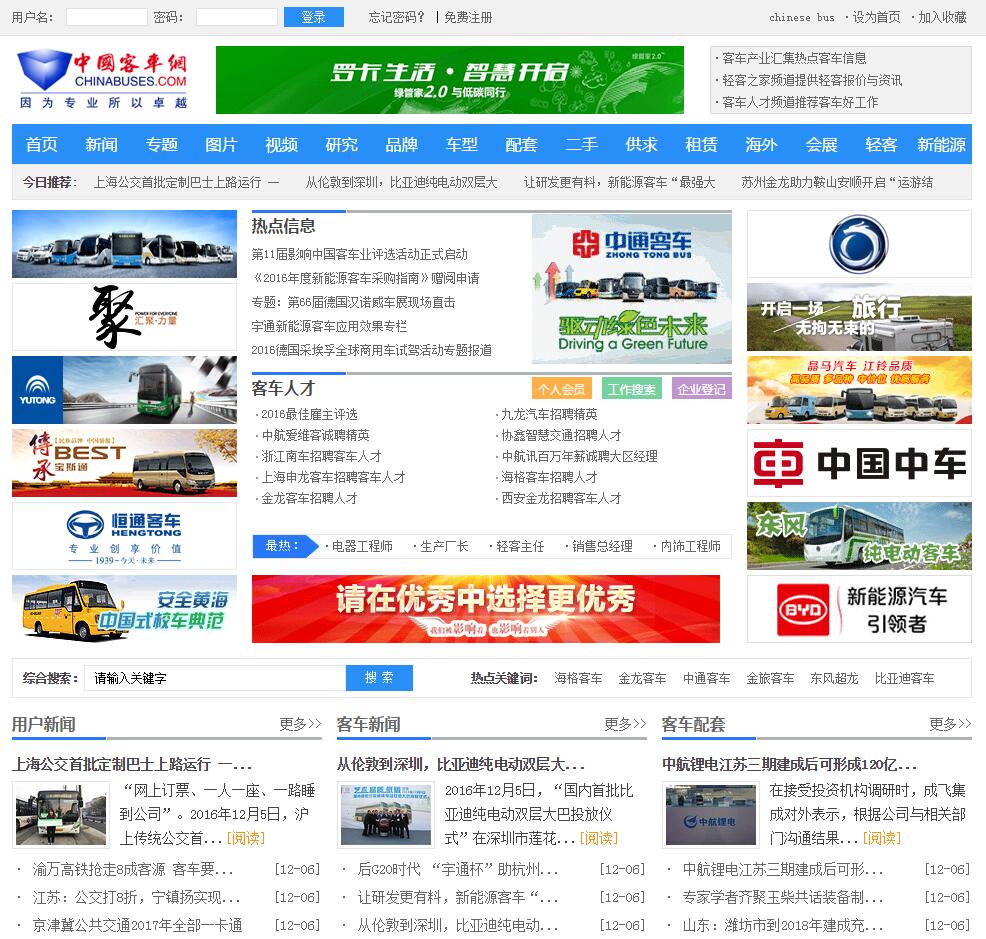Screen dimensions: 986x939
Task: Open the BYD 新能源汽车 logo banner
Action: (x=859, y=609)
